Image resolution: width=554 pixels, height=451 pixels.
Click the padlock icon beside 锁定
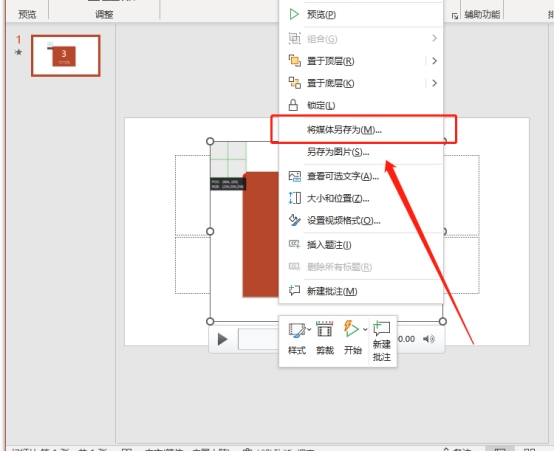point(294,105)
